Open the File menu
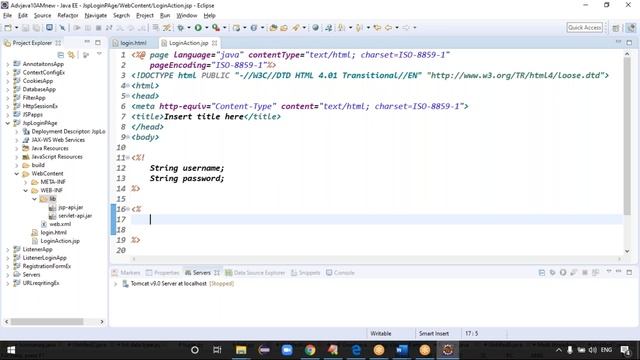This screenshot has height=360, width=640. (7, 16)
